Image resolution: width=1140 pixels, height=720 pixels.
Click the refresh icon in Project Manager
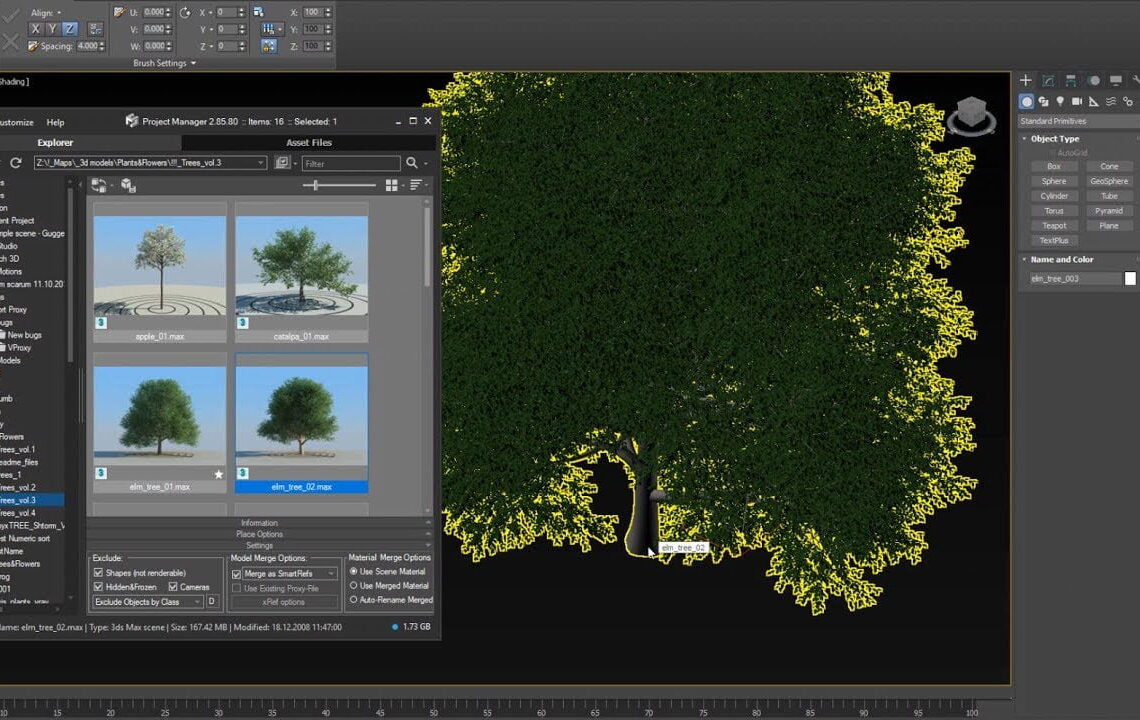tap(16, 163)
